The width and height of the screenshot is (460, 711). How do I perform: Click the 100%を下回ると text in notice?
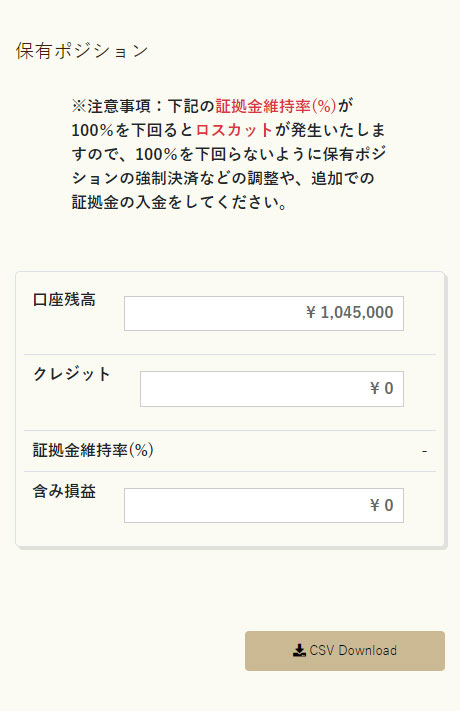click(x=133, y=130)
